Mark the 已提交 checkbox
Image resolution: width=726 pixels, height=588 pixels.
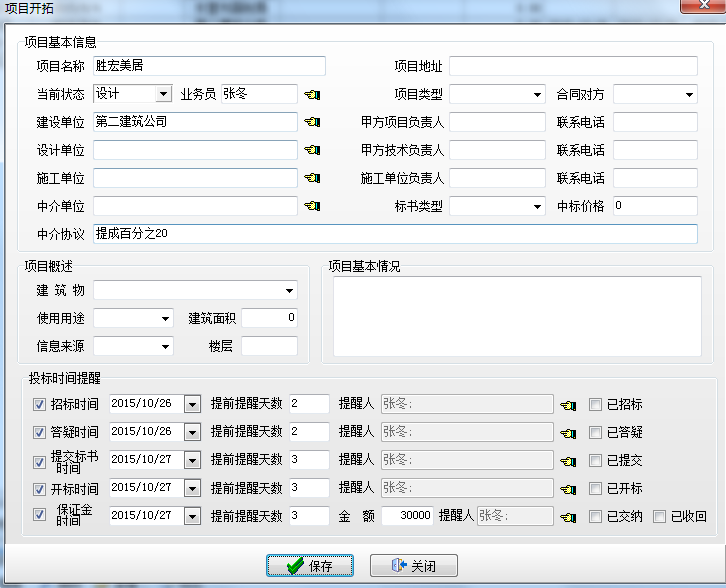pyautogui.click(x=596, y=461)
